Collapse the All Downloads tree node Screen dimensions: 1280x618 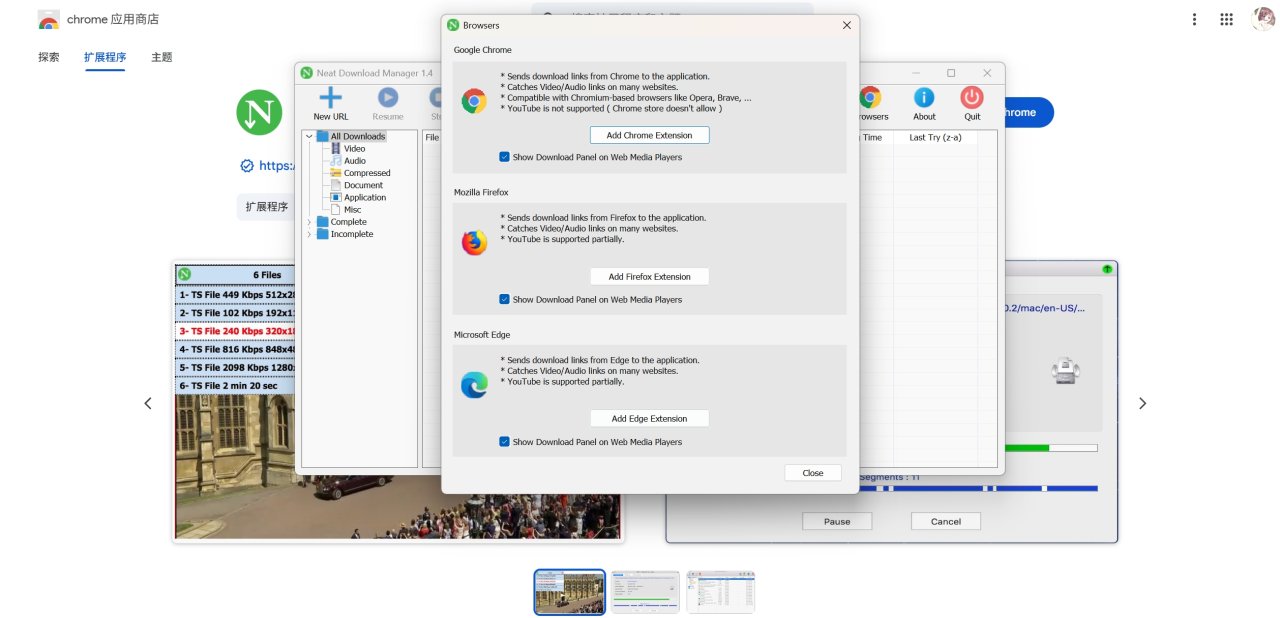(x=309, y=136)
